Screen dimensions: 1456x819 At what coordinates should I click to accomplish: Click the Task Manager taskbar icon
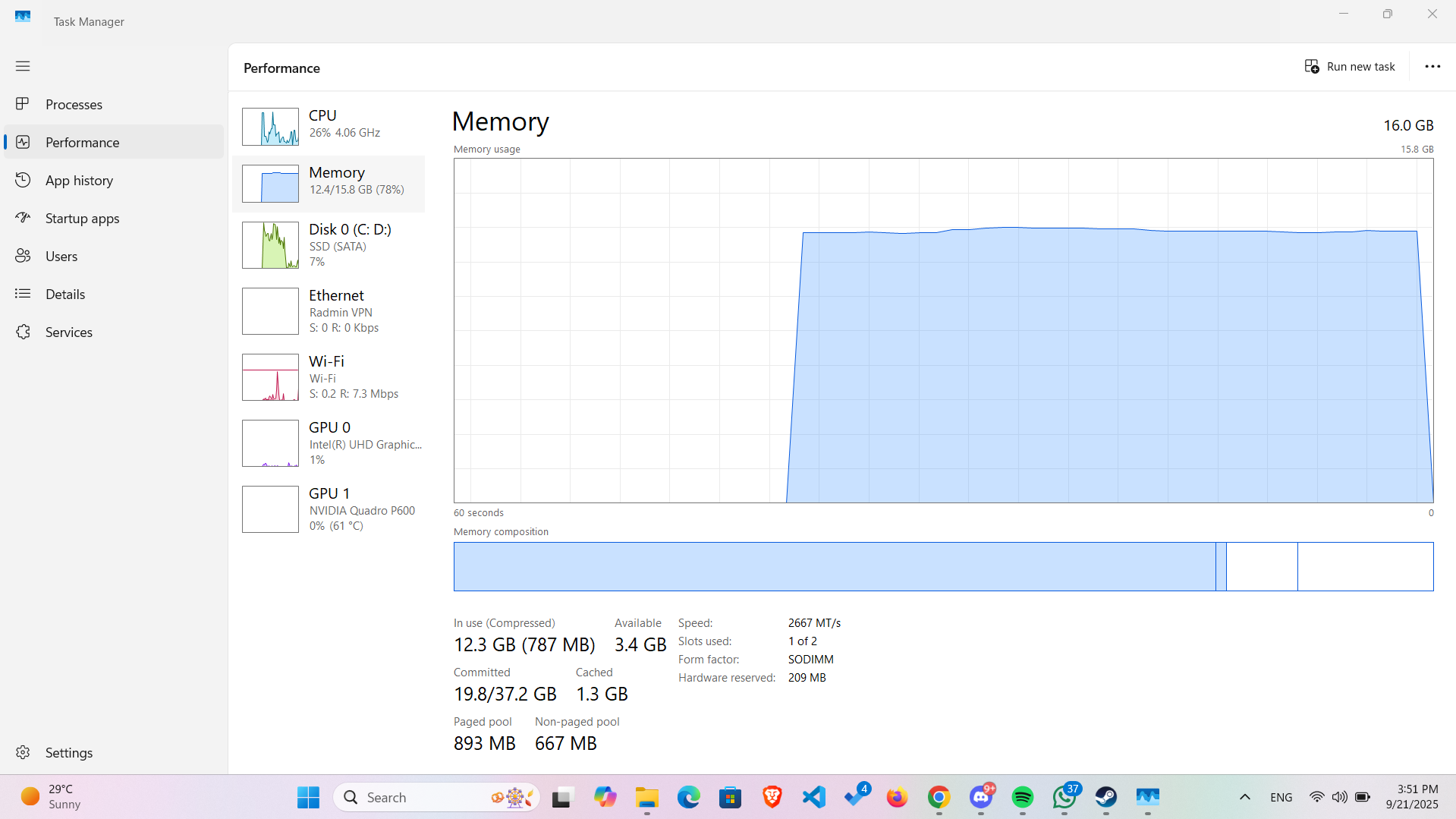click(1147, 797)
